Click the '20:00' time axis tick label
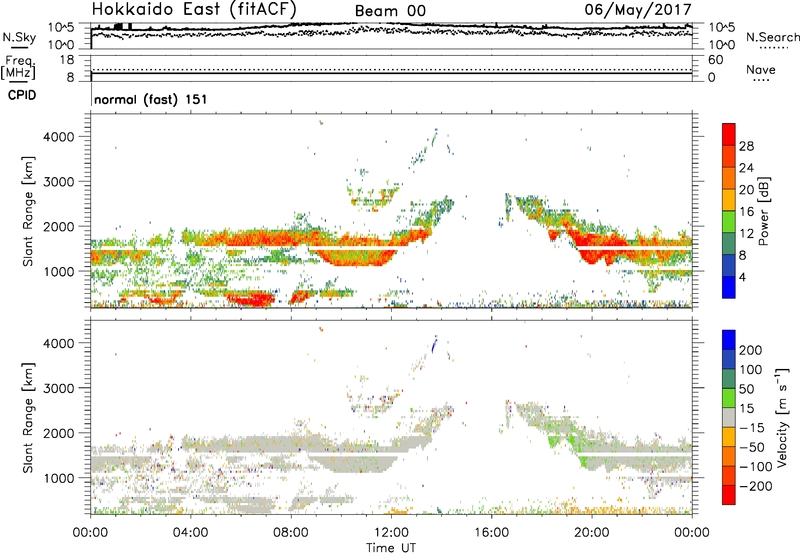 [591, 533]
